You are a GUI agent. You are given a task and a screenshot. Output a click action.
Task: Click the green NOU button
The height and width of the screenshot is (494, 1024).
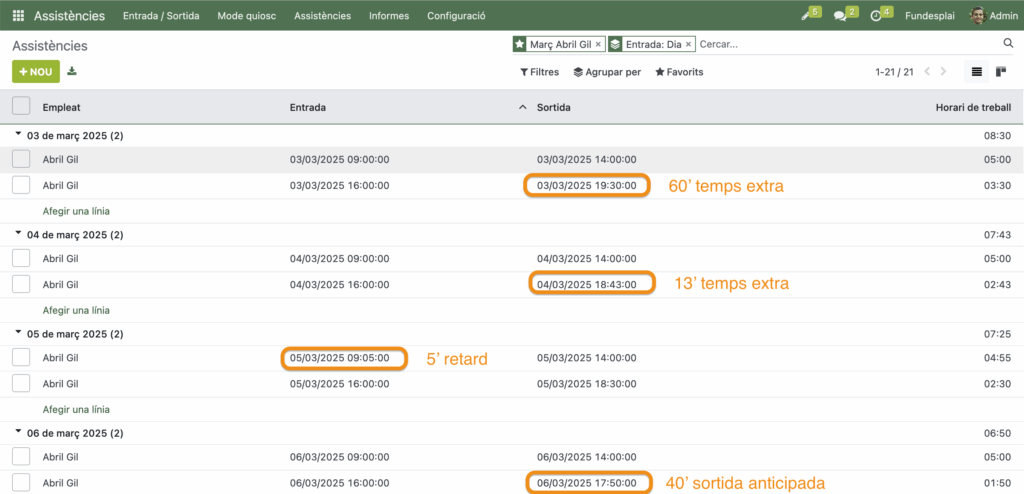[x=35, y=72]
